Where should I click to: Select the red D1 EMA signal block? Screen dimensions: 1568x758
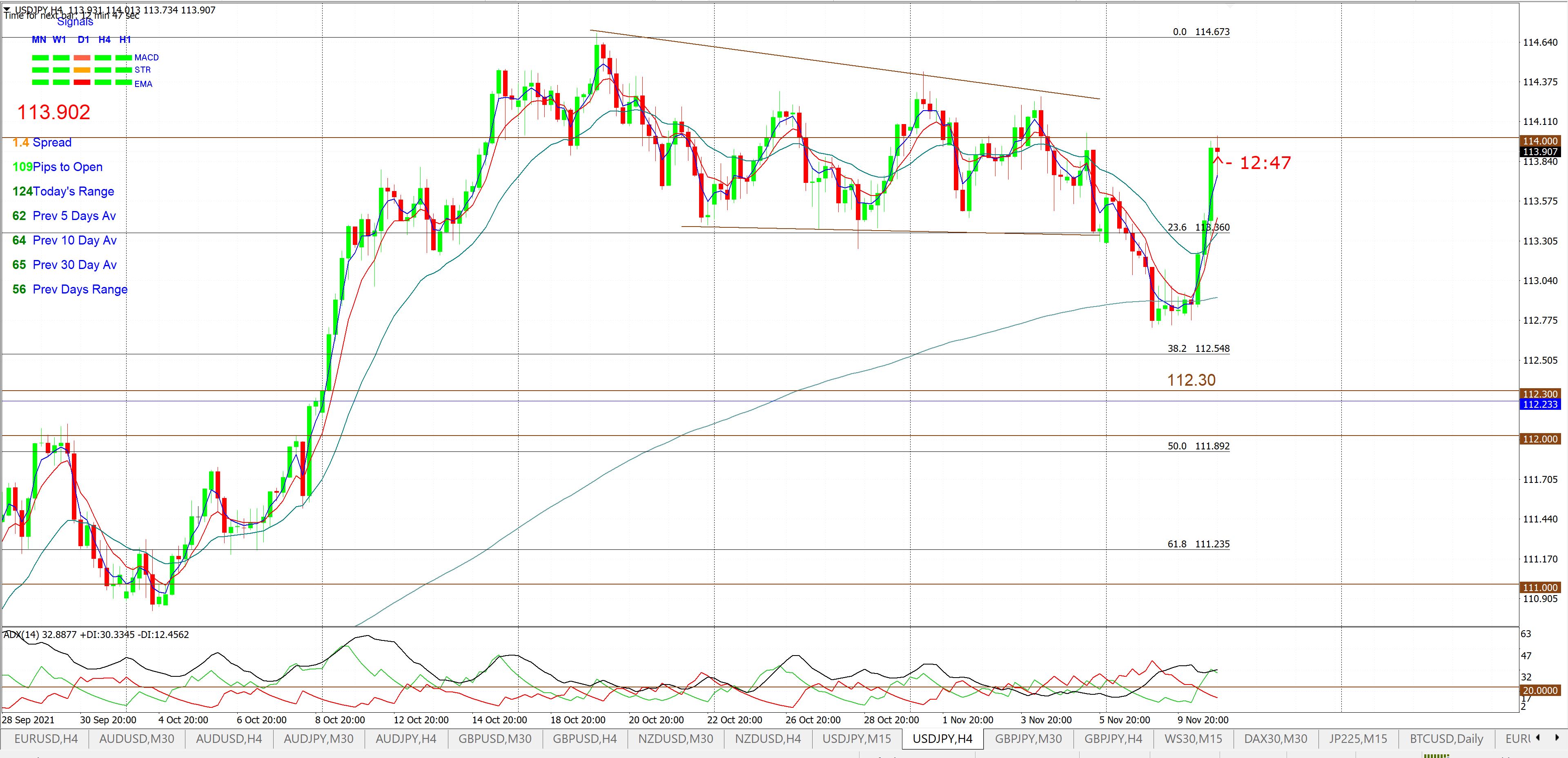[x=82, y=82]
